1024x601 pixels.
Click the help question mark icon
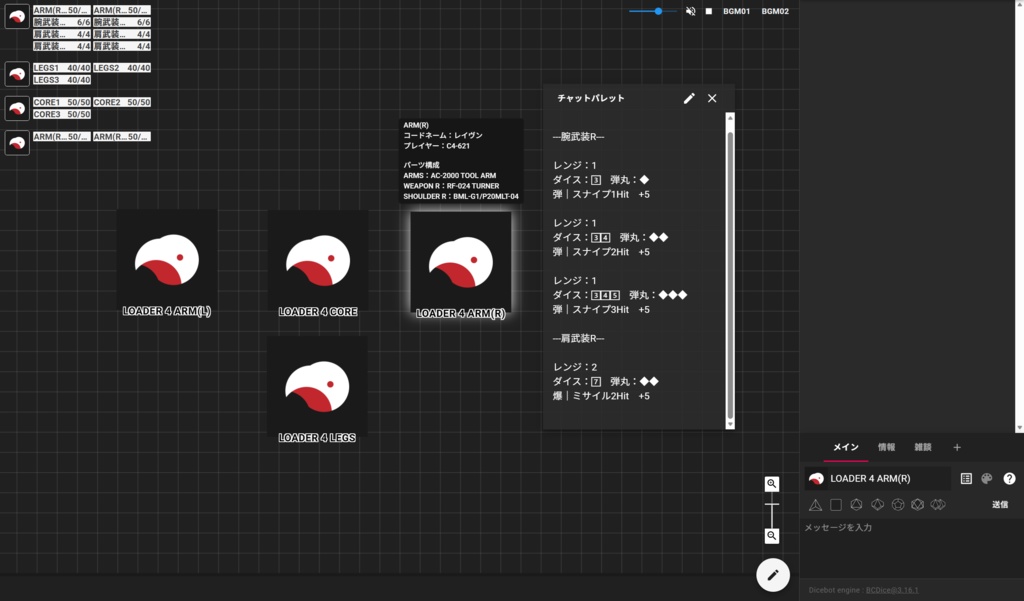click(1009, 478)
